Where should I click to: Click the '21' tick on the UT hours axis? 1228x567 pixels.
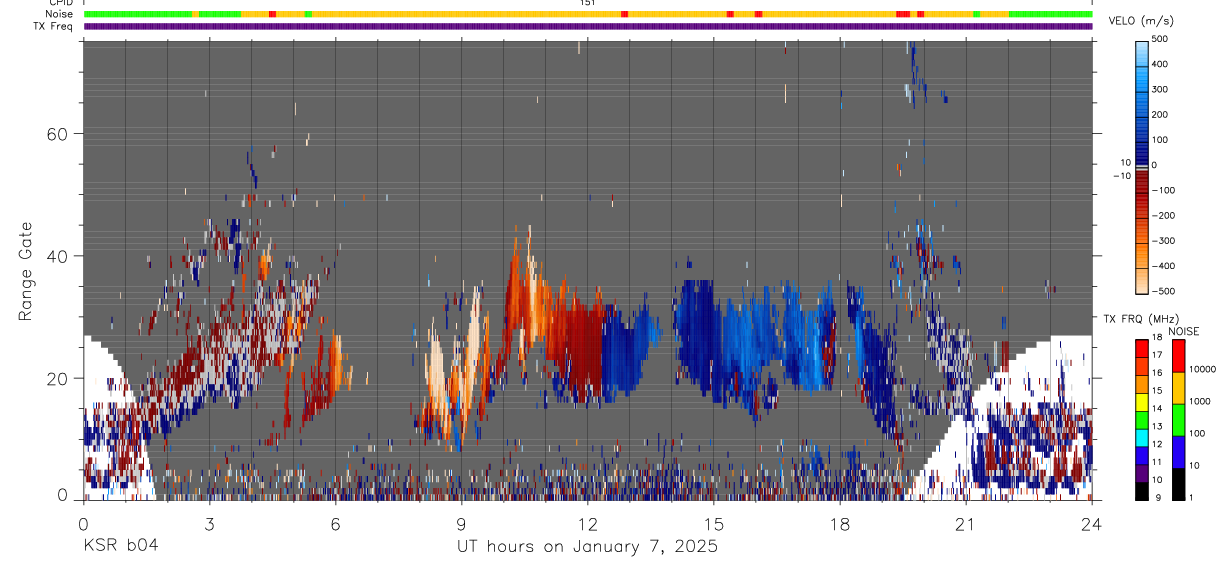click(x=965, y=524)
